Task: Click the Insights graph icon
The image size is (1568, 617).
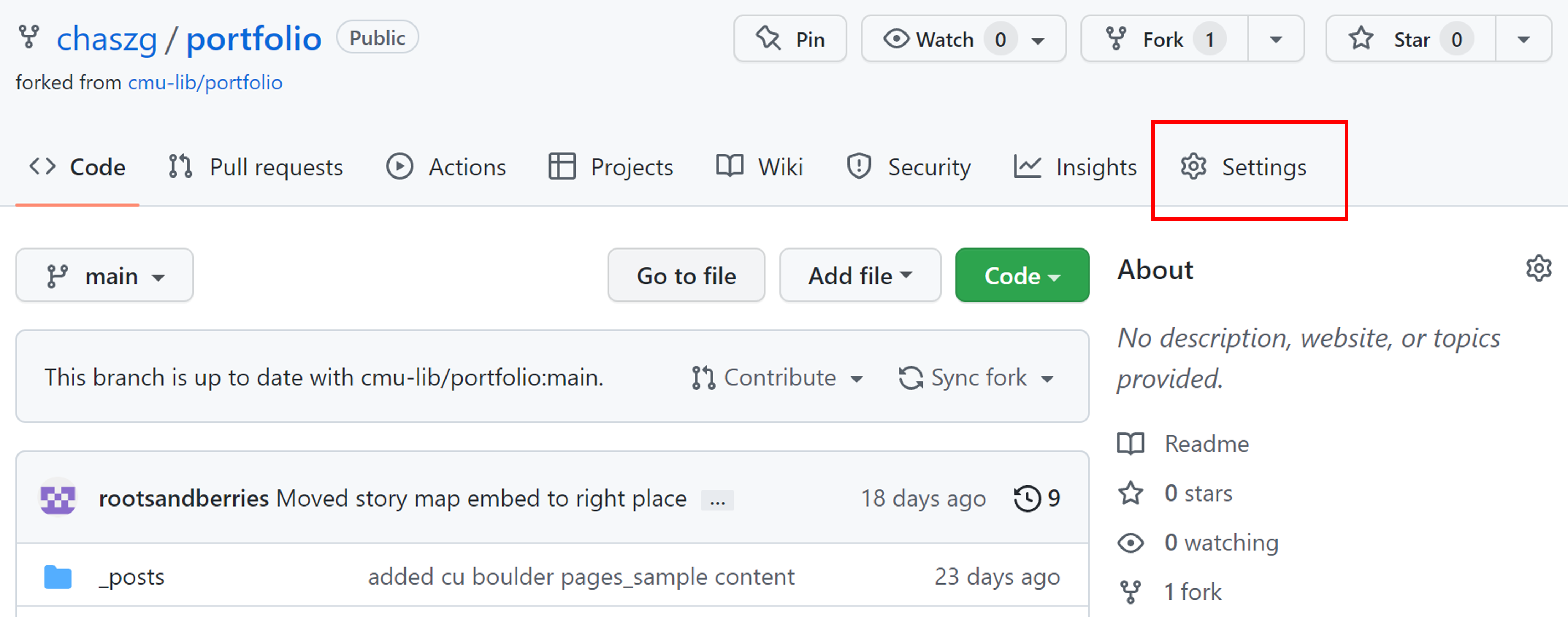Action: [x=1027, y=166]
